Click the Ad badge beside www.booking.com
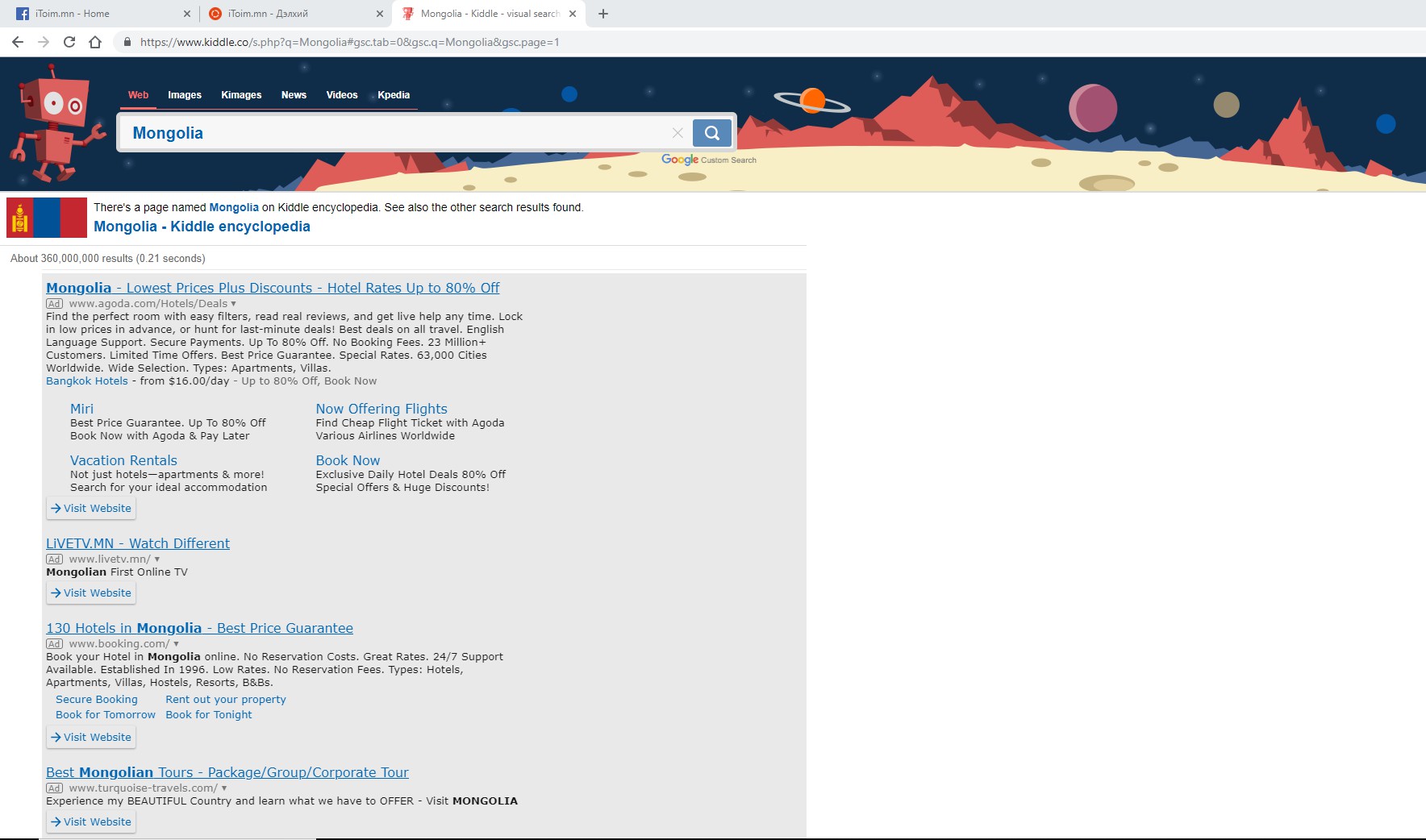The height and width of the screenshot is (840, 1426). click(54, 643)
